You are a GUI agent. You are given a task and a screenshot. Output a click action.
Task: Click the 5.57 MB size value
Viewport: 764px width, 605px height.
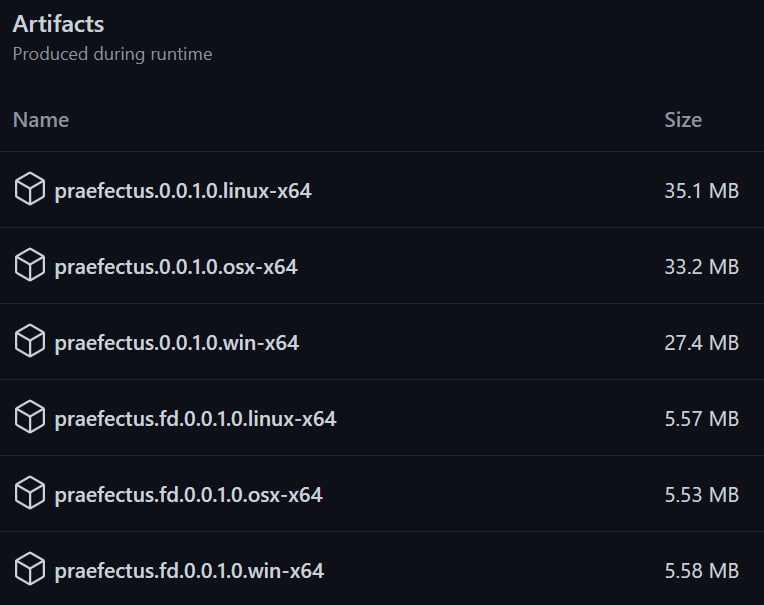pos(702,418)
